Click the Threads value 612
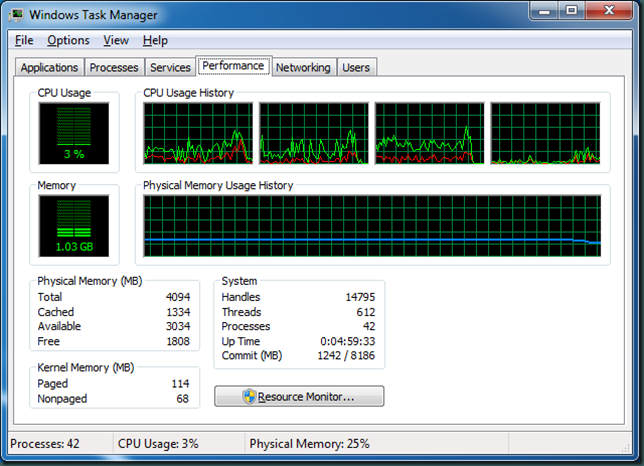644x466 pixels. (x=366, y=312)
